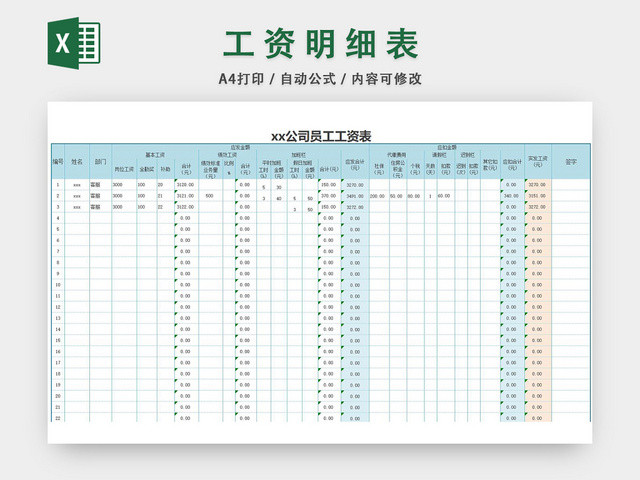Image resolution: width=640 pixels, height=480 pixels.
Task: Select the 签字 column header
Action: [x=571, y=162]
